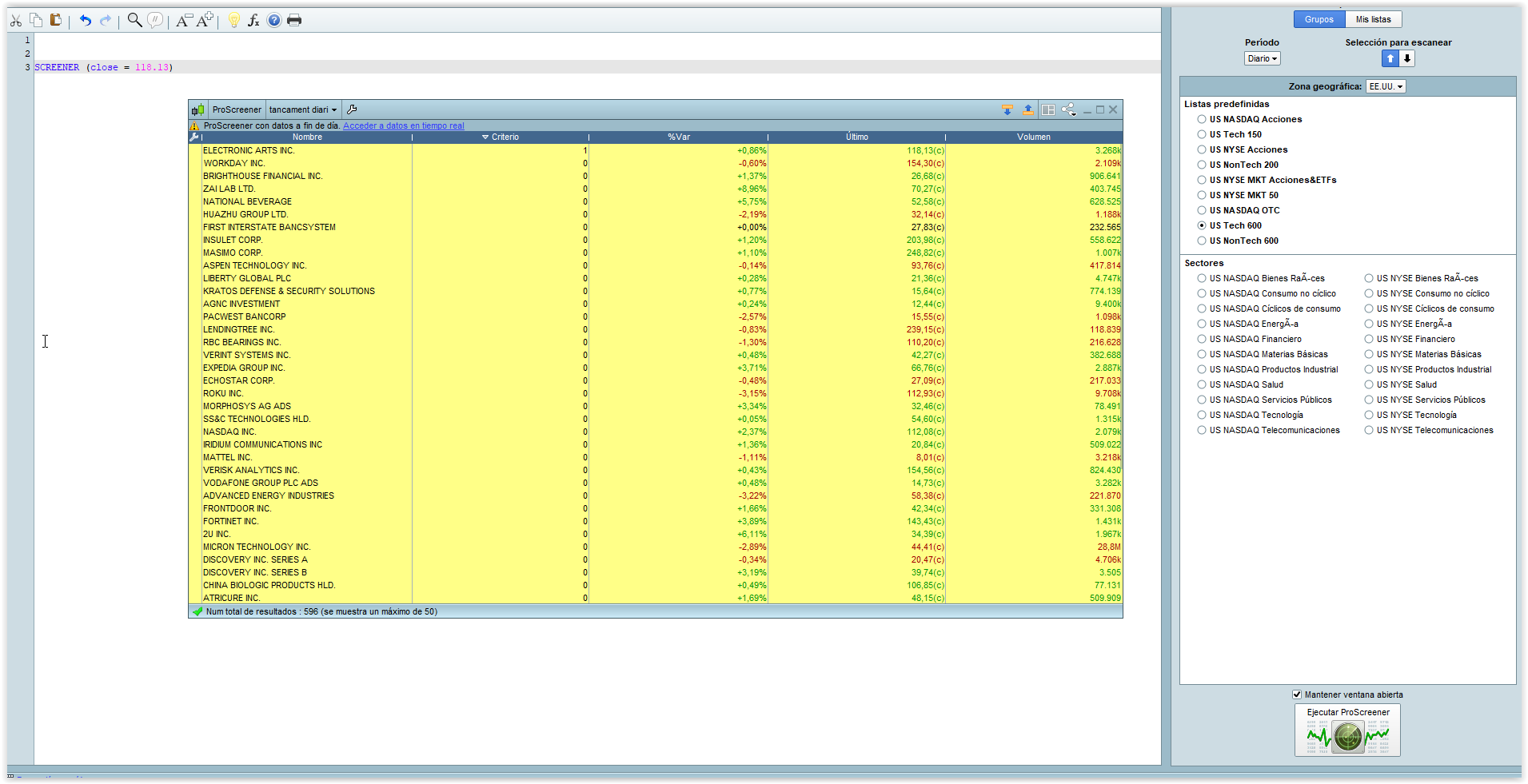
Task: Click the %Var column header
Action: 679,137
